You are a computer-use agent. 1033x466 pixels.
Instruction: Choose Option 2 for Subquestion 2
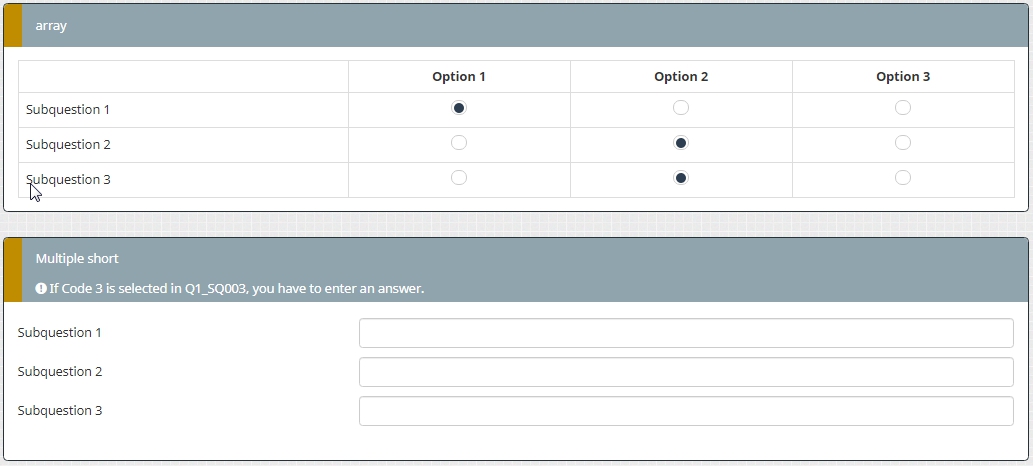pyautogui.click(x=681, y=143)
